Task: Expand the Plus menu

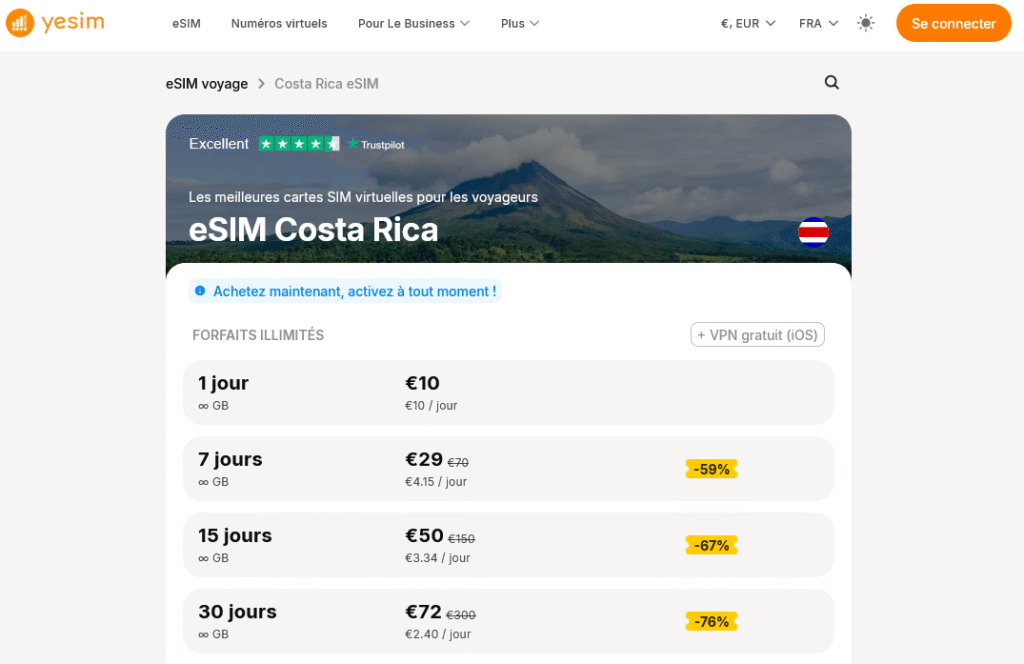Action: click(519, 23)
